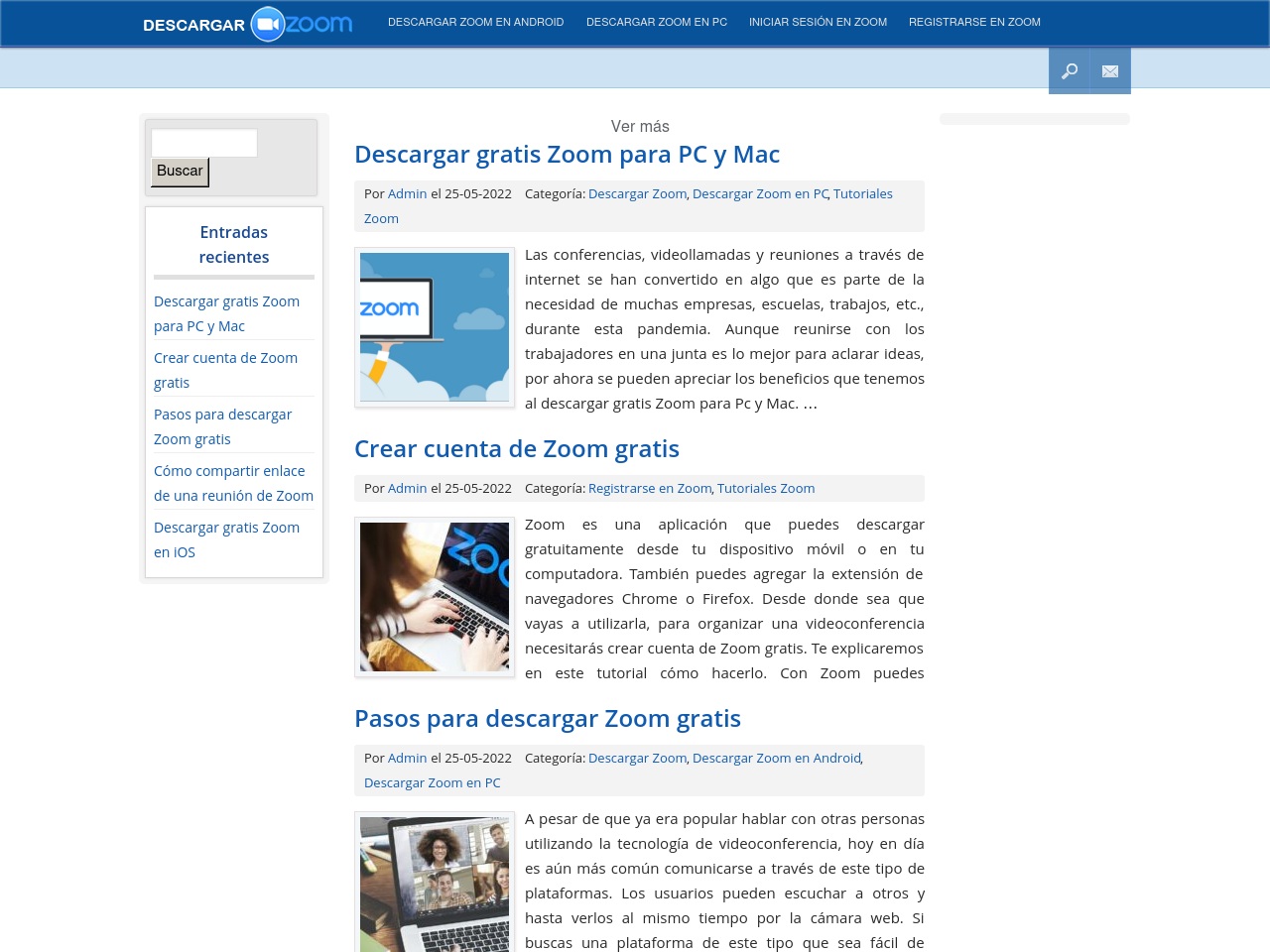Click Admin author link on Pasos para descargar article

click(x=407, y=758)
